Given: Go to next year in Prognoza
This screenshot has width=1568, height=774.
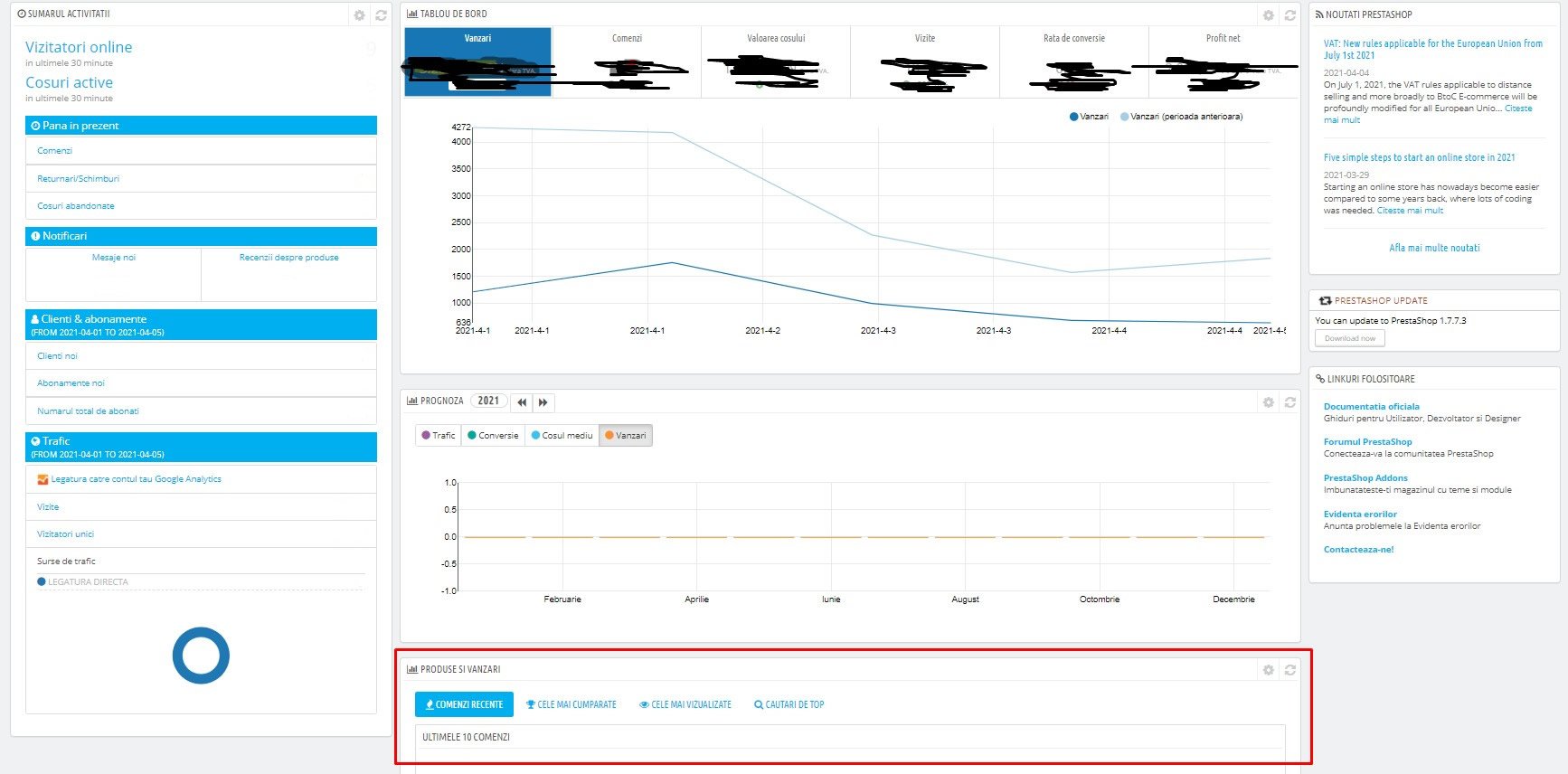Looking at the screenshot, I should [x=543, y=402].
